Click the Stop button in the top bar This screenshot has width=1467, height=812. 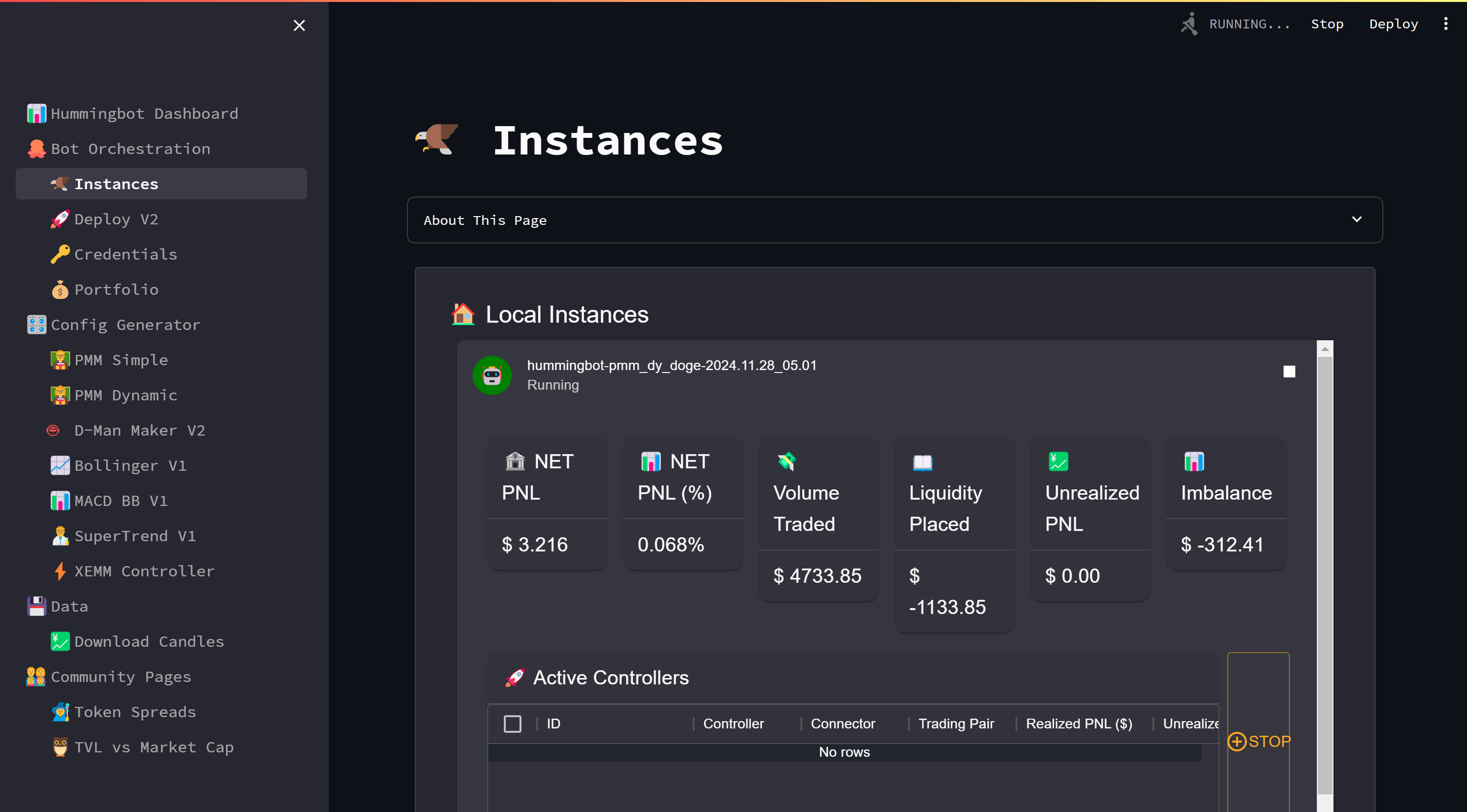point(1327,24)
